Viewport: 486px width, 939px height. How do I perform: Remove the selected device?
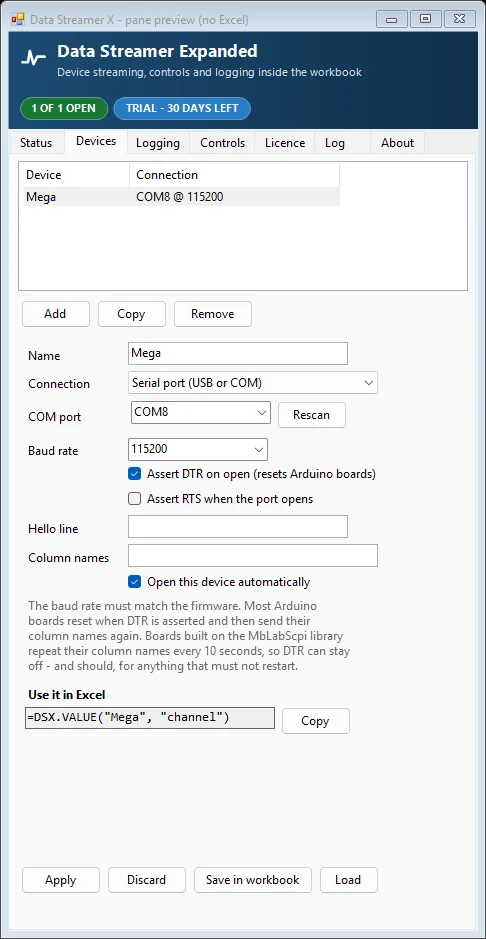click(213, 314)
